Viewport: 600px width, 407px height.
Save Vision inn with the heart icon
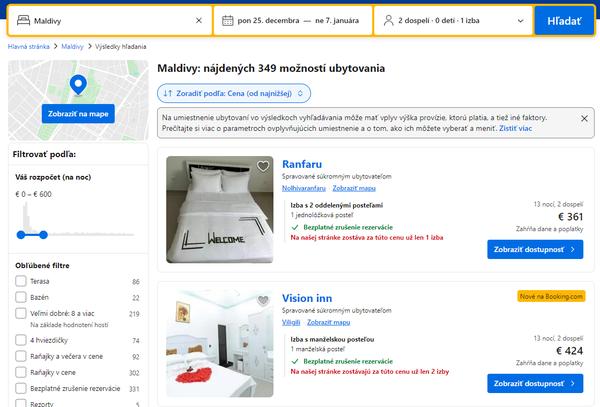(x=263, y=300)
